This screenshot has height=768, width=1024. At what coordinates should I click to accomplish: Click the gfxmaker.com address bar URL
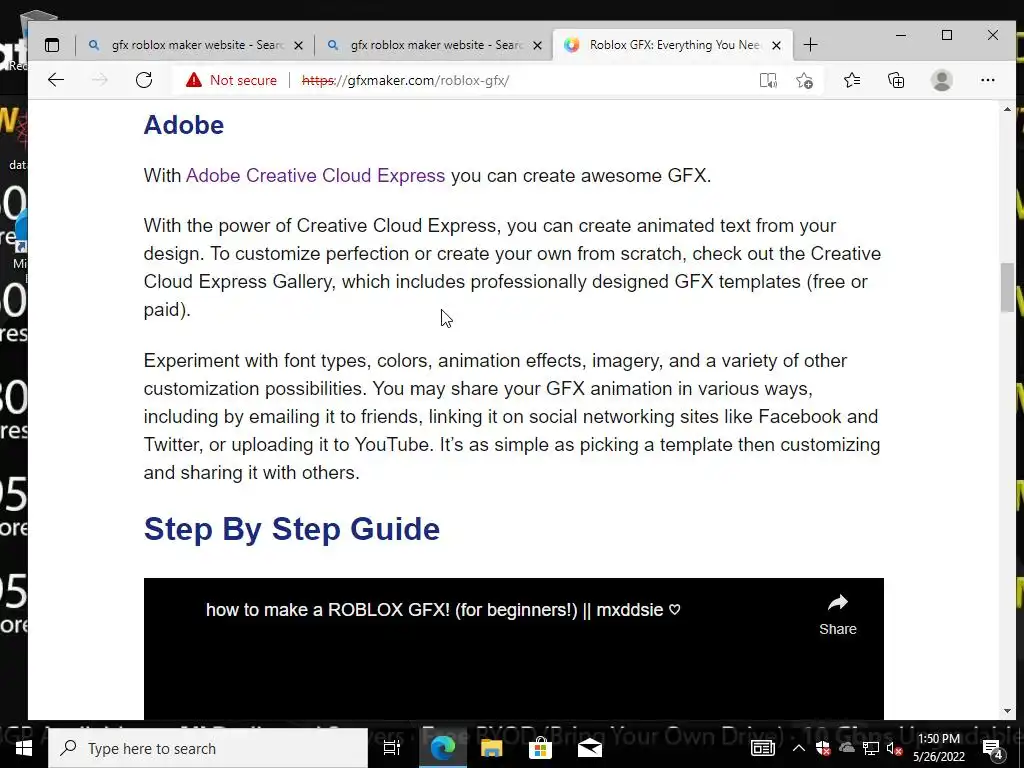[x=405, y=80]
